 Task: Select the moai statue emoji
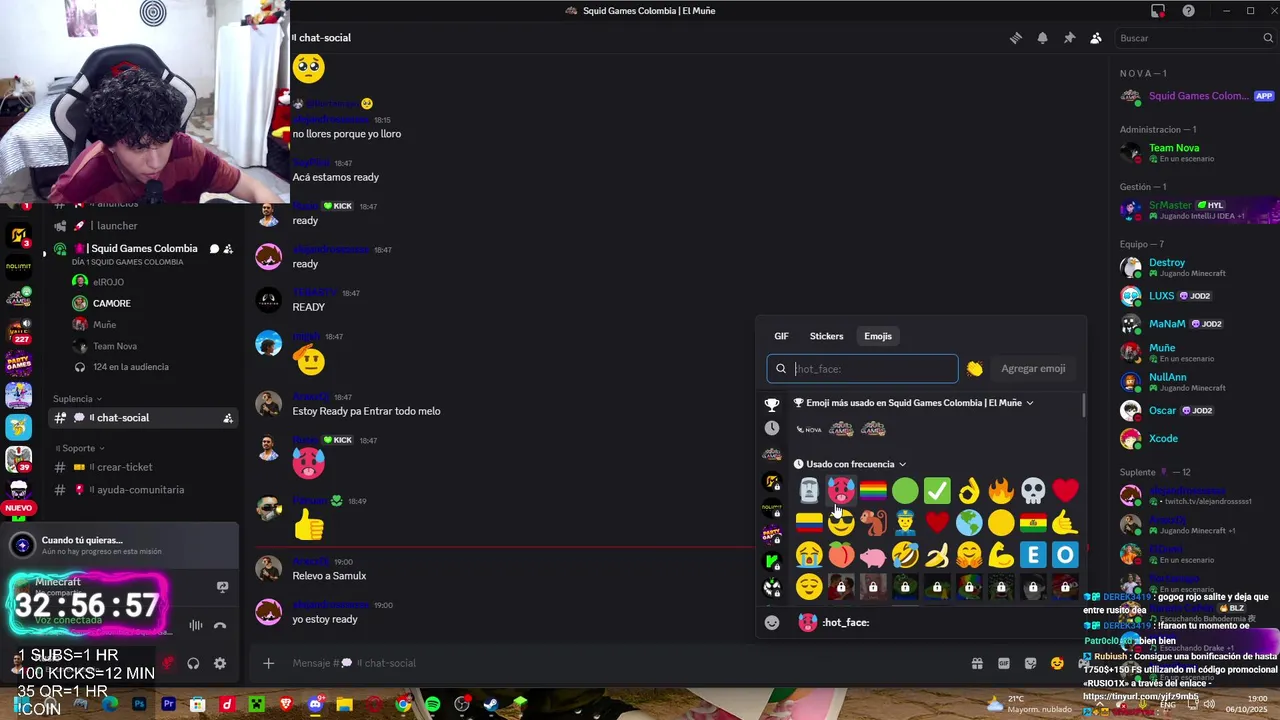809,490
